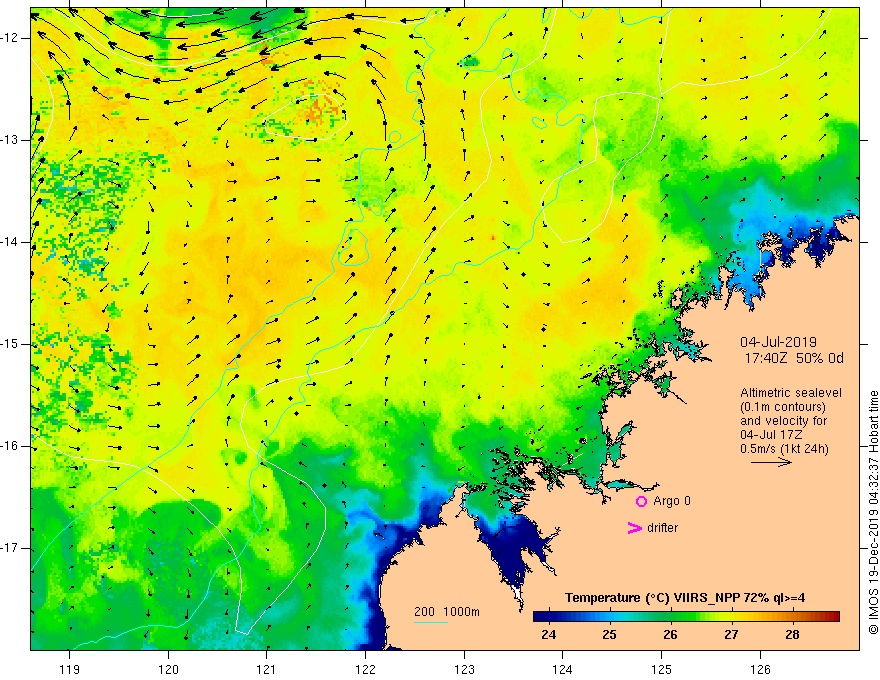The width and height of the screenshot is (880, 680).
Task: Click colorbar tick label 24
Action: pyautogui.click(x=548, y=635)
